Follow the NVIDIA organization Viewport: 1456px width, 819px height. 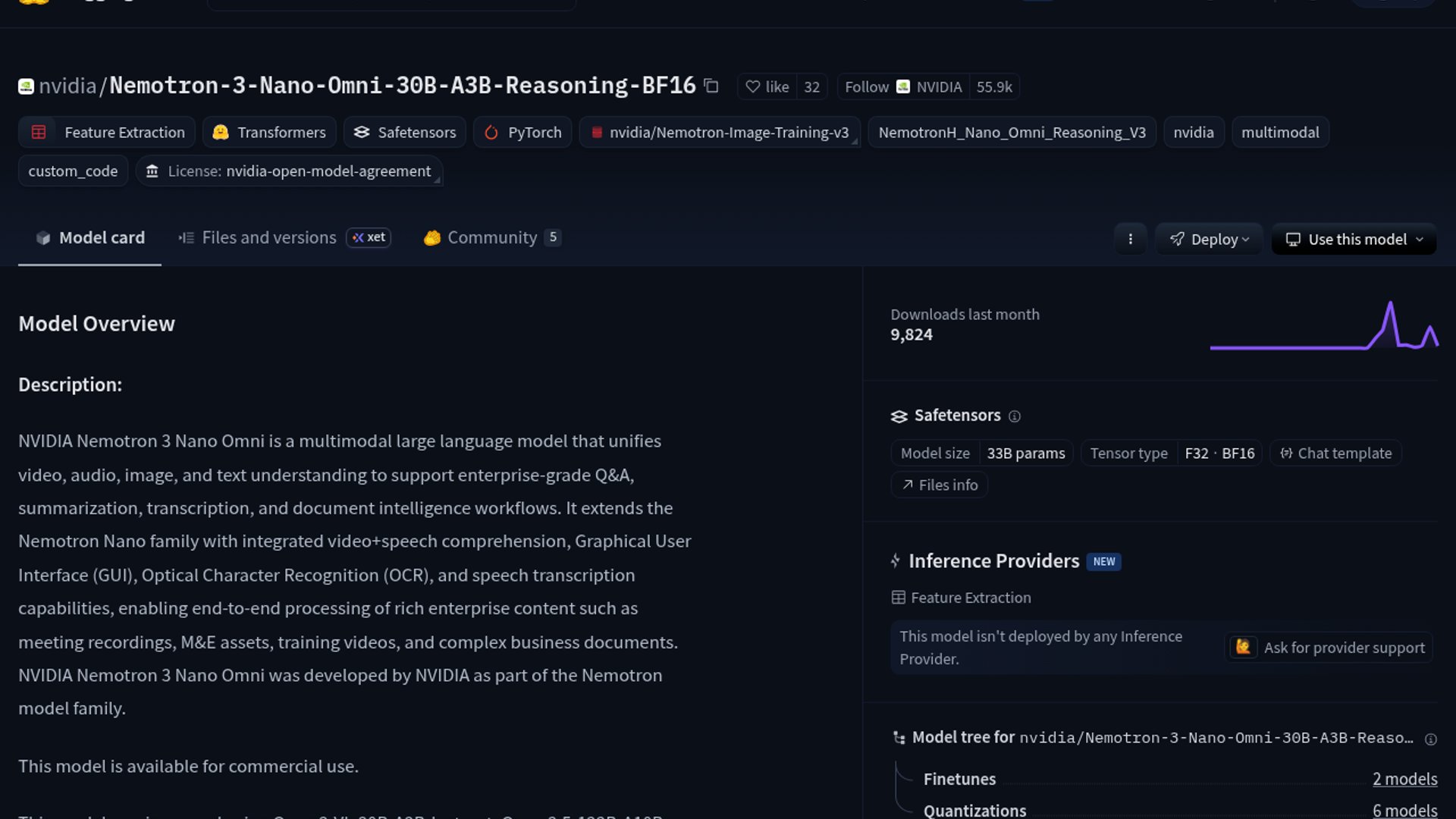coord(867,86)
